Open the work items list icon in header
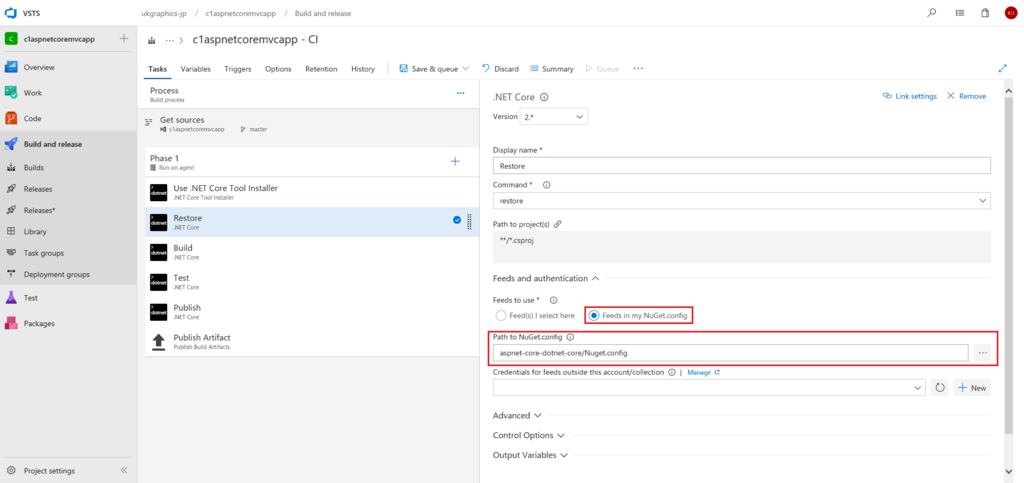The height and width of the screenshot is (483, 1024). 959,12
